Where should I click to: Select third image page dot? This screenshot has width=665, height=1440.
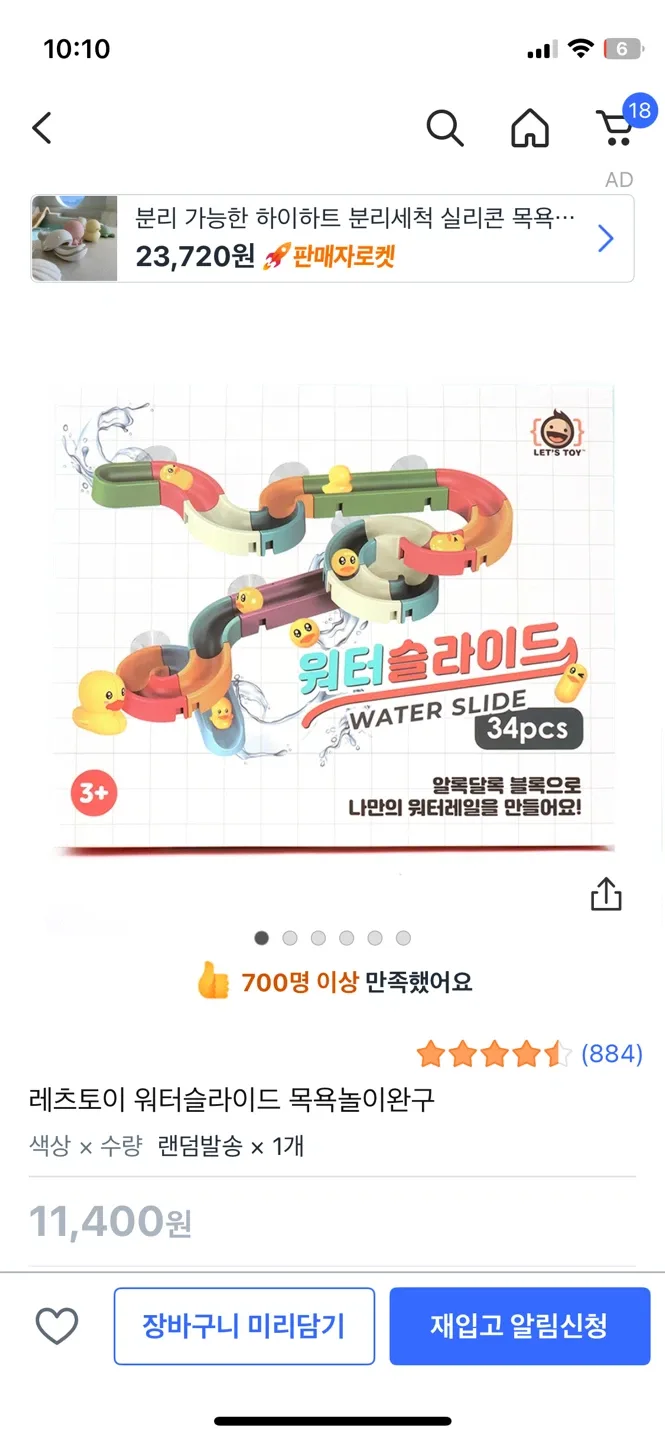[x=318, y=938]
